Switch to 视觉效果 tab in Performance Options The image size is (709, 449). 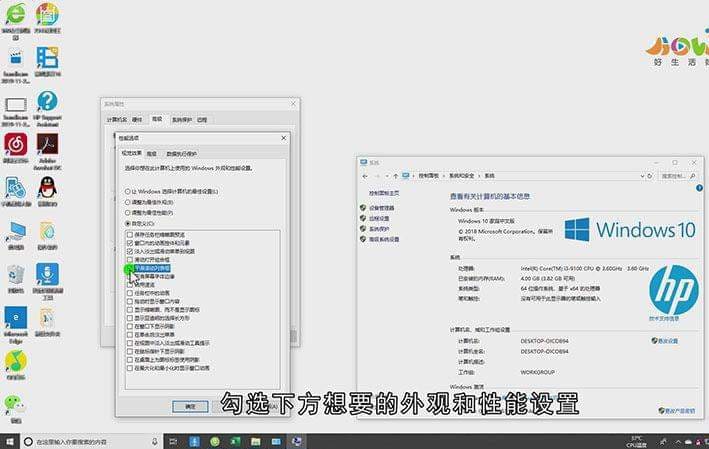tap(132, 153)
